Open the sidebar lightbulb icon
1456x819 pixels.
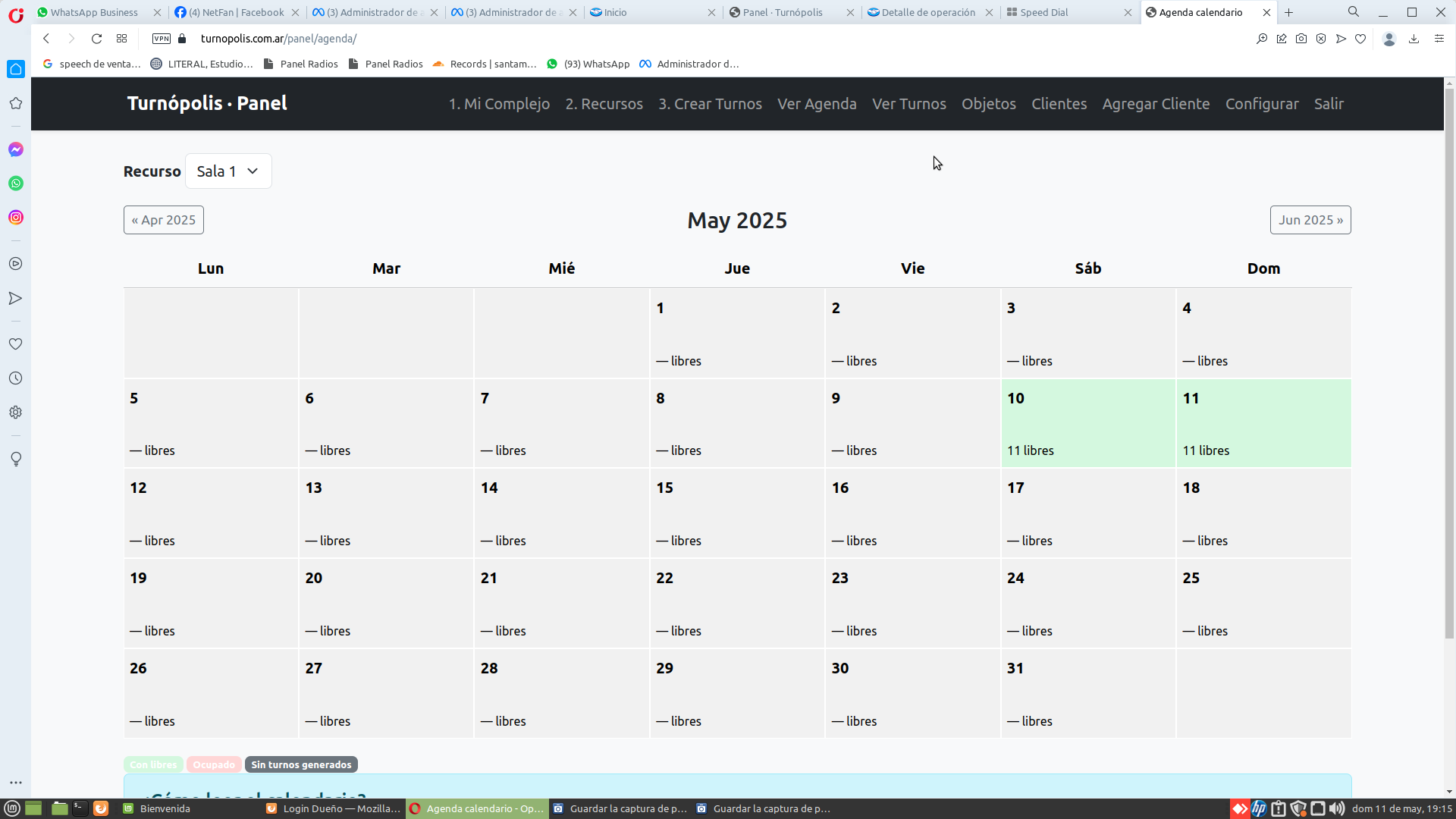coord(16,460)
